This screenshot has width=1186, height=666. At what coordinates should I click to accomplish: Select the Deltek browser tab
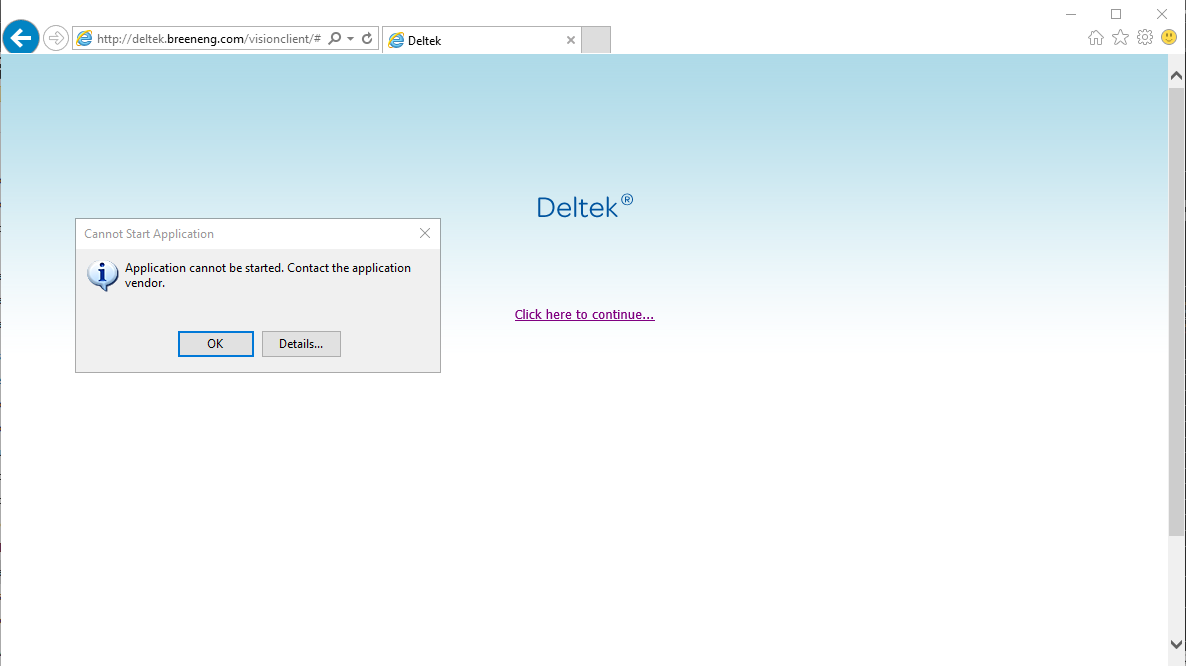coord(481,40)
